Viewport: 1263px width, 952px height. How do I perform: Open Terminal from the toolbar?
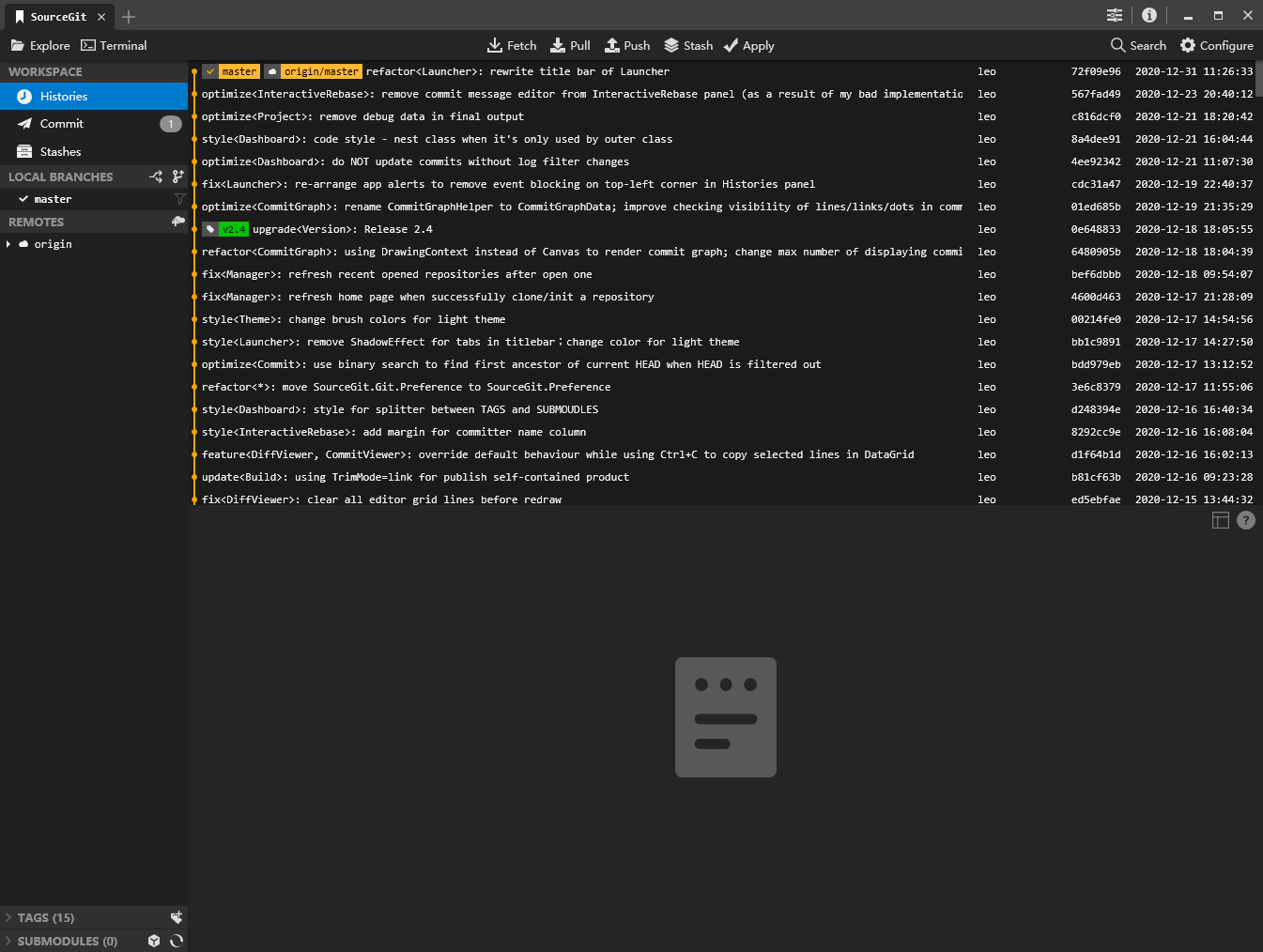coord(114,45)
